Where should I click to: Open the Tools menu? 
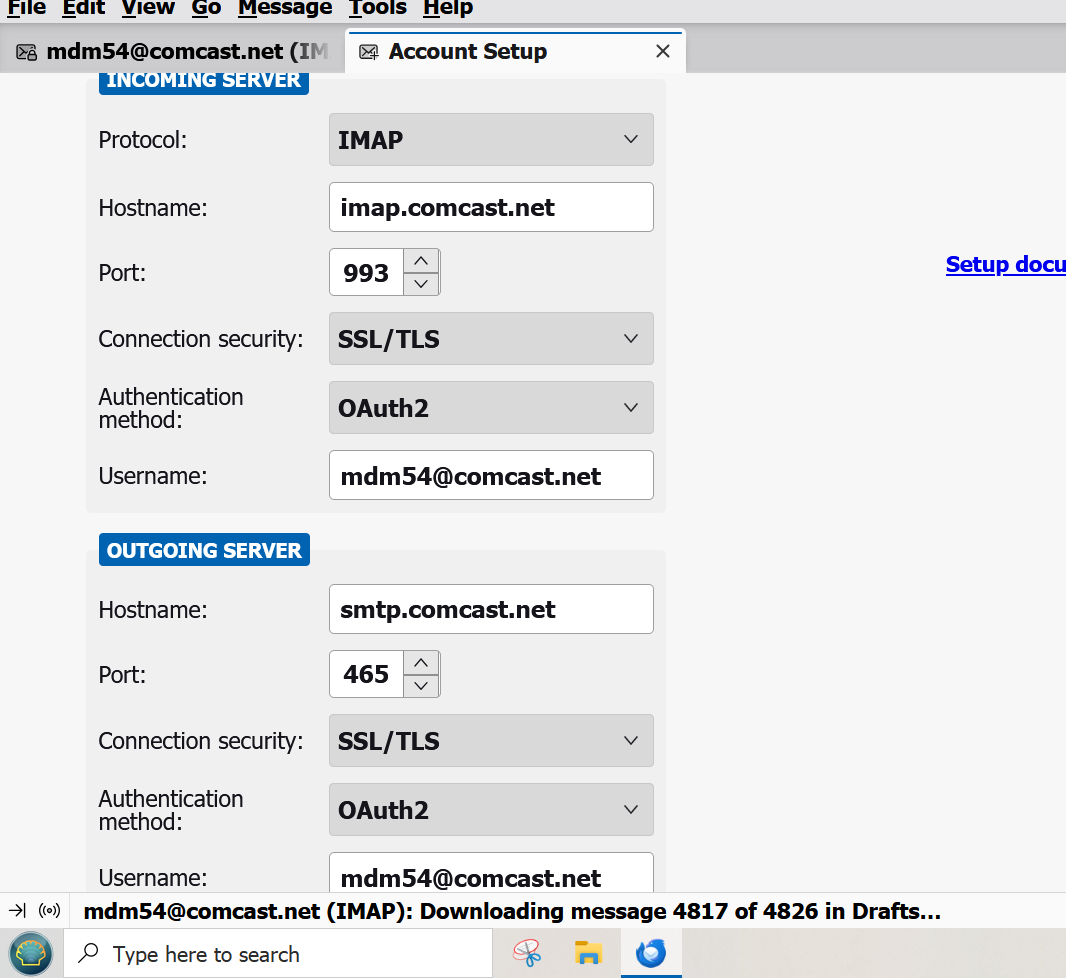click(x=377, y=8)
